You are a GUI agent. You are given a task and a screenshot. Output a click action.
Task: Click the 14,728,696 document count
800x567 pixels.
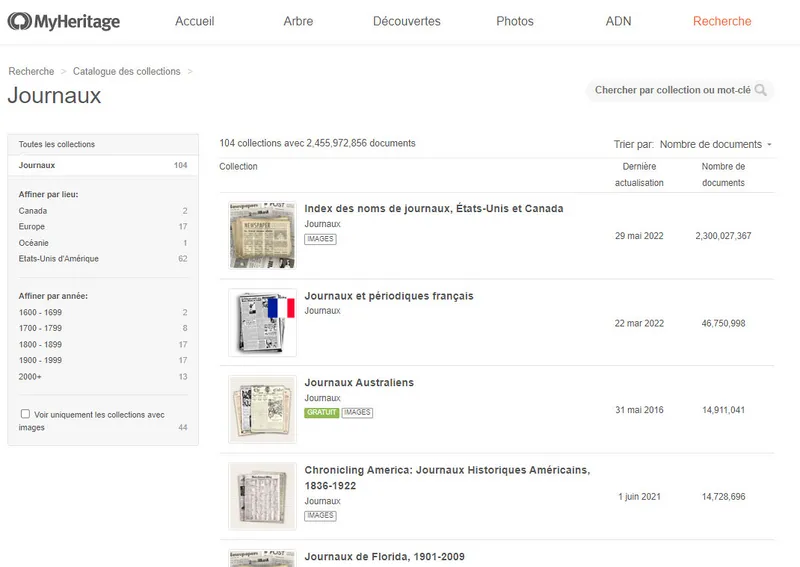click(x=723, y=497)
